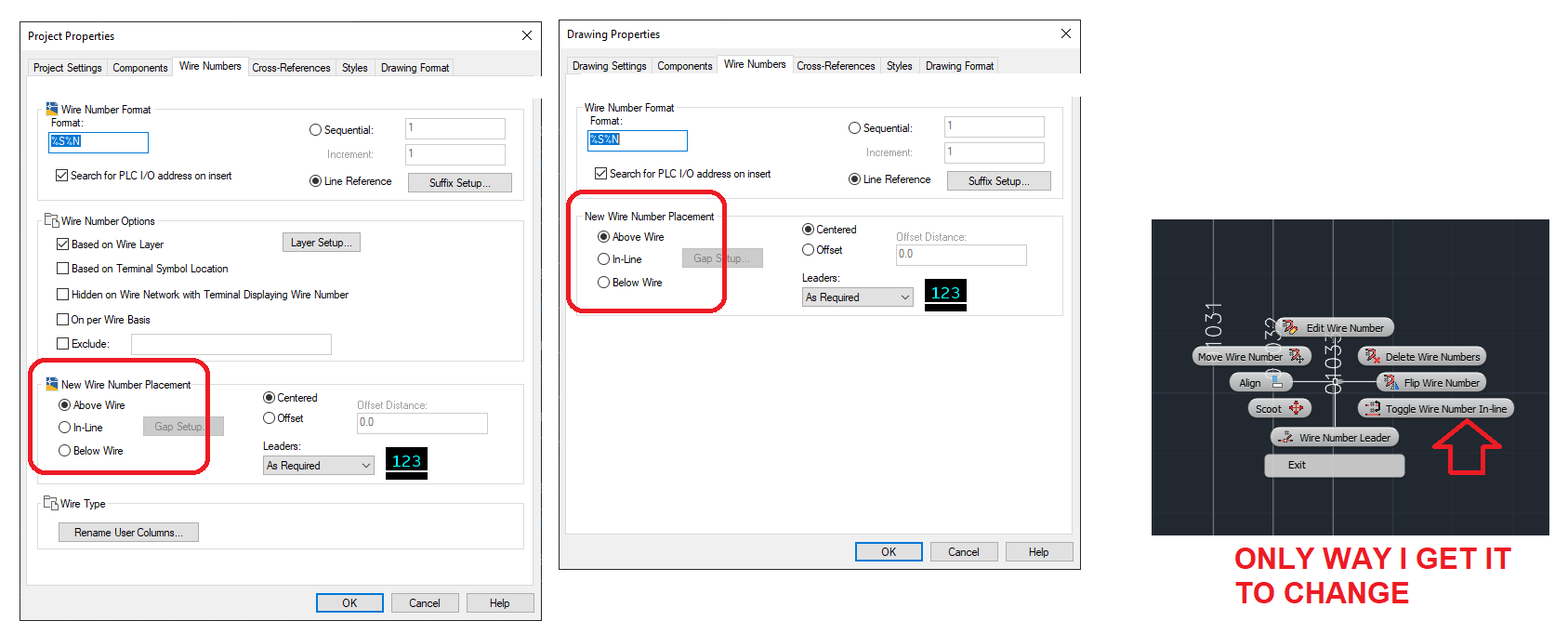The width and height of the screenshot is (1568, 634).
Task: Choose Centered radio in Project Properties
Action: [269, 397]
